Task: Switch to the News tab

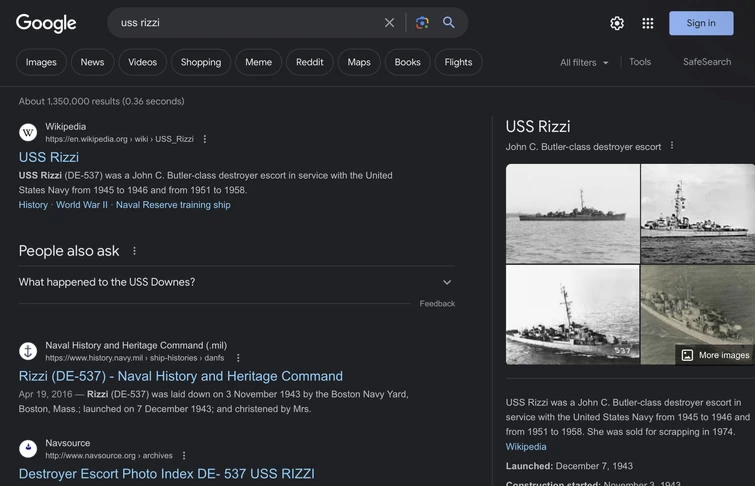Action: click(92, 62)
